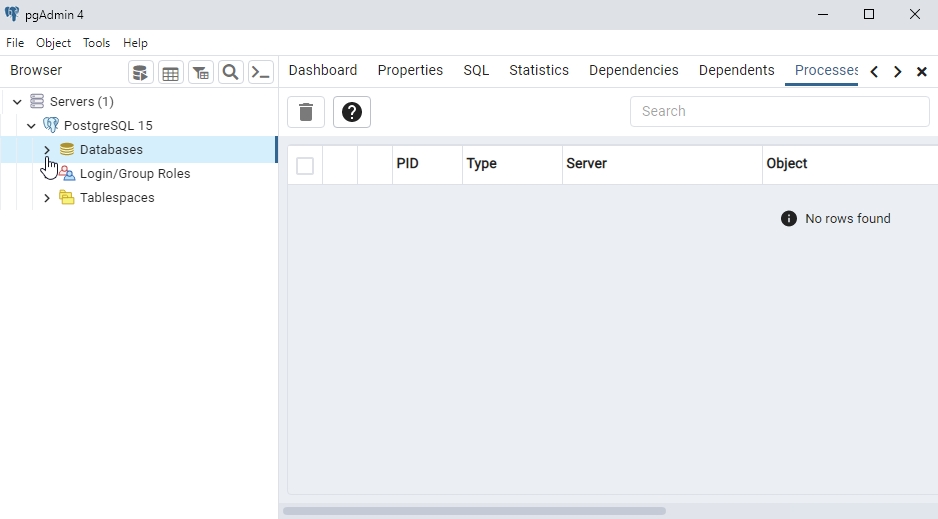The image size is (938, 519).
Task: Close the current tab panel with X
Action: [922, 71]
